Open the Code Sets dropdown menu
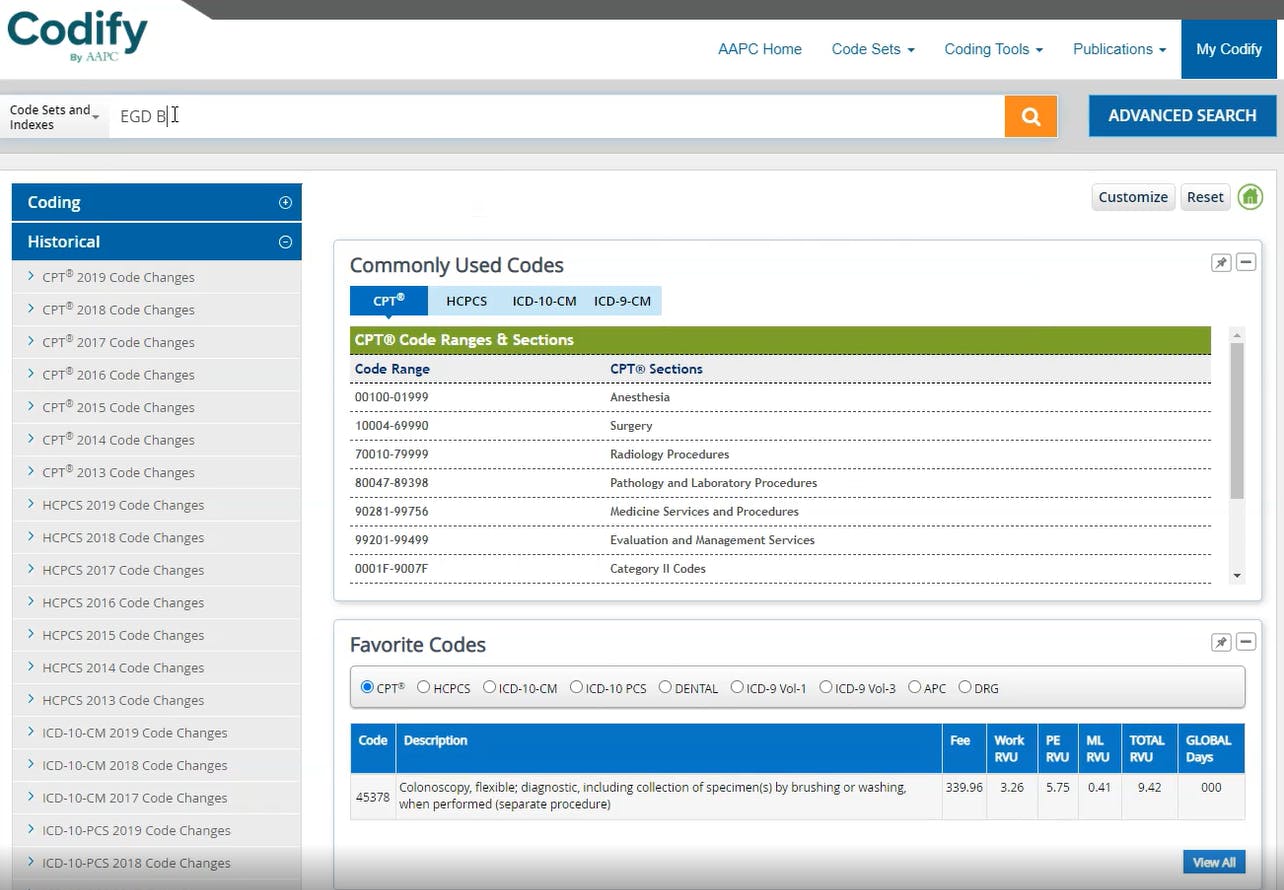The width and height of the screenshot is (1284, 890). click(x=872, y=49)
